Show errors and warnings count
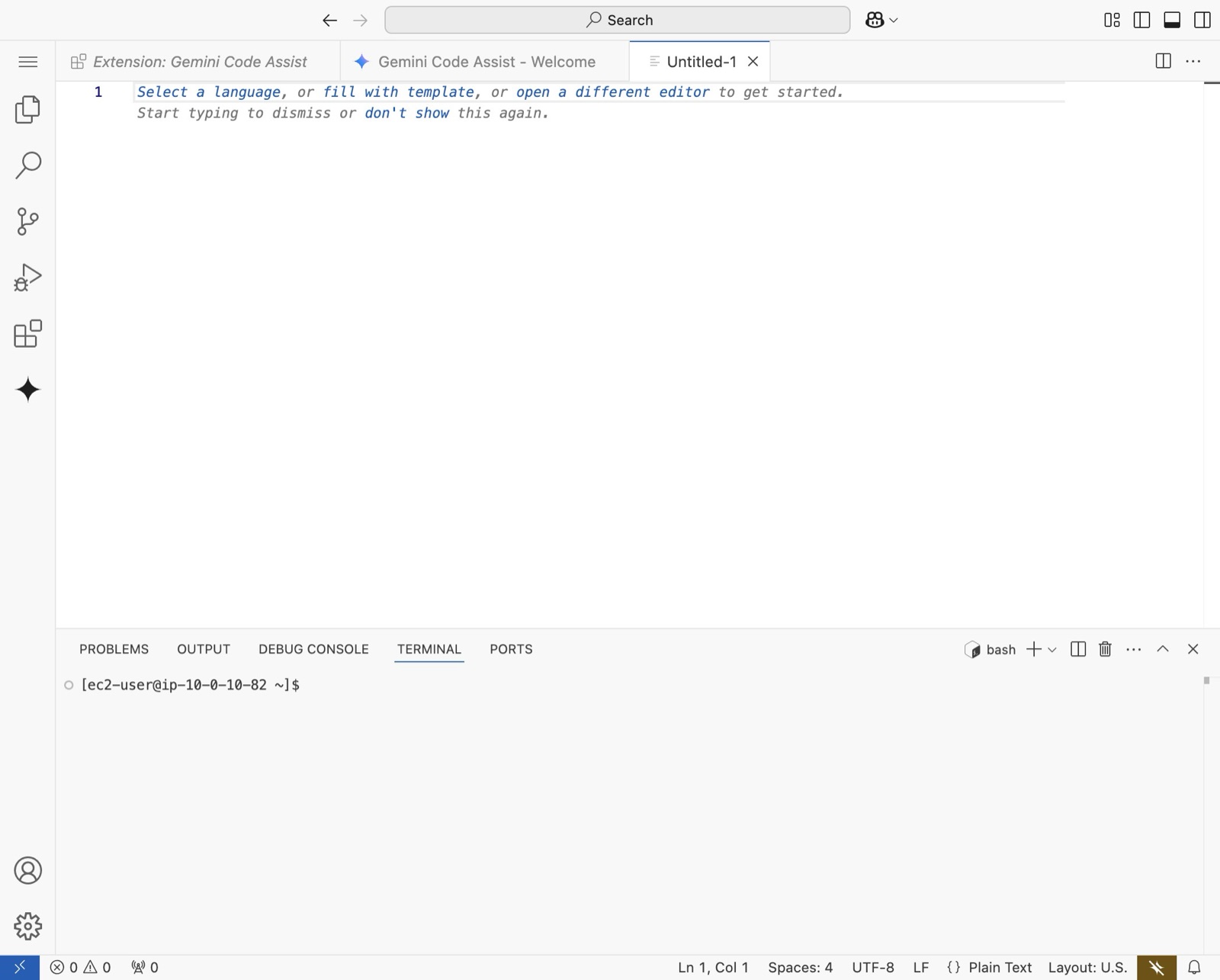Viewport: 1220px width, 980px height. tap(80, 967)
